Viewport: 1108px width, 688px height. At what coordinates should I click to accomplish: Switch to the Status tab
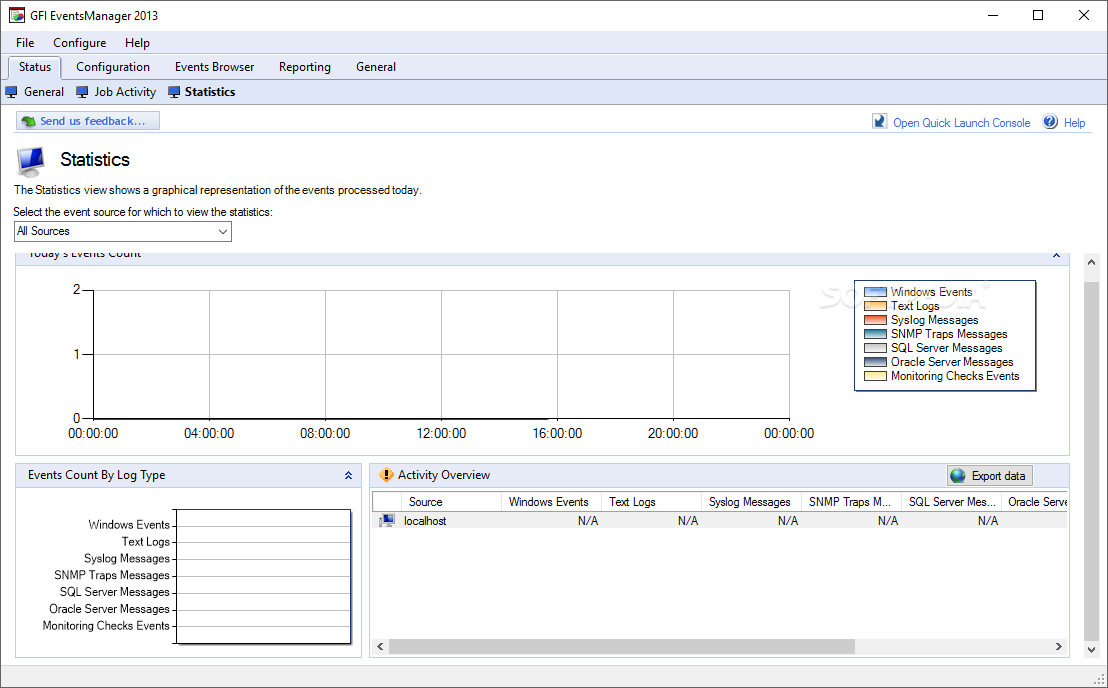point(35,67)
